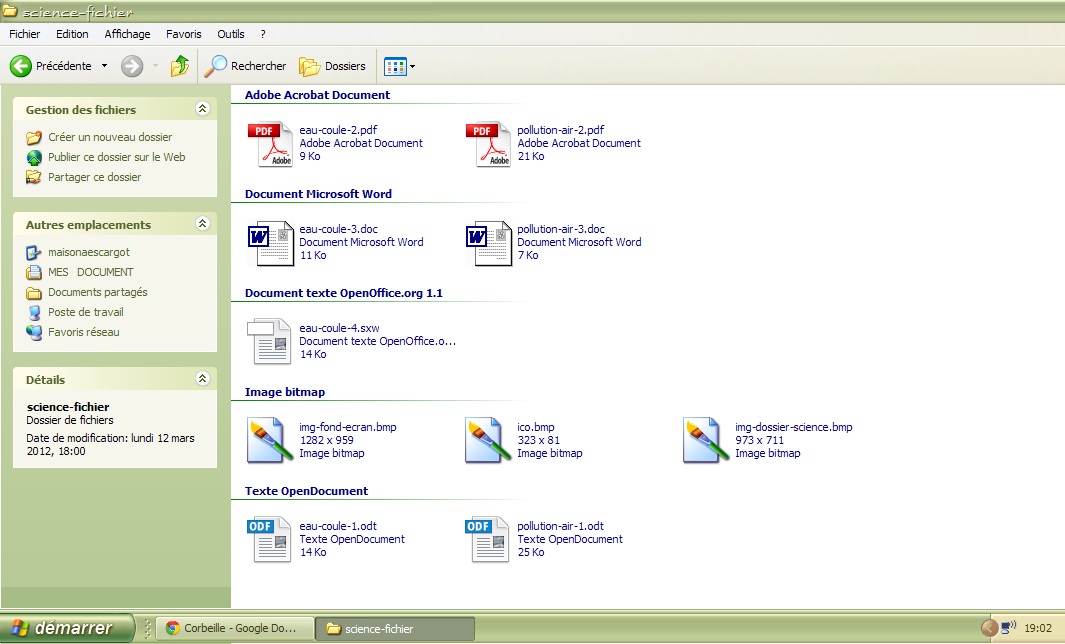This screenshot has height=644, width=1065.
Task: Click Créer un nouveau dossier link
Action: pos(110,137)
